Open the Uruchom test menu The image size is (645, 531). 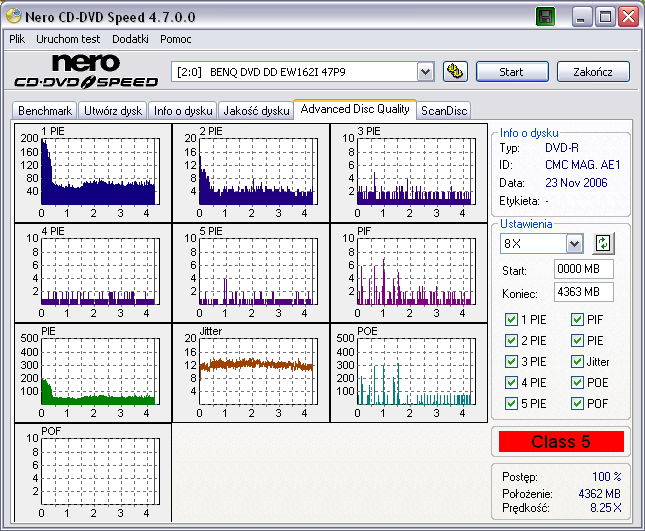click(68, 39)
